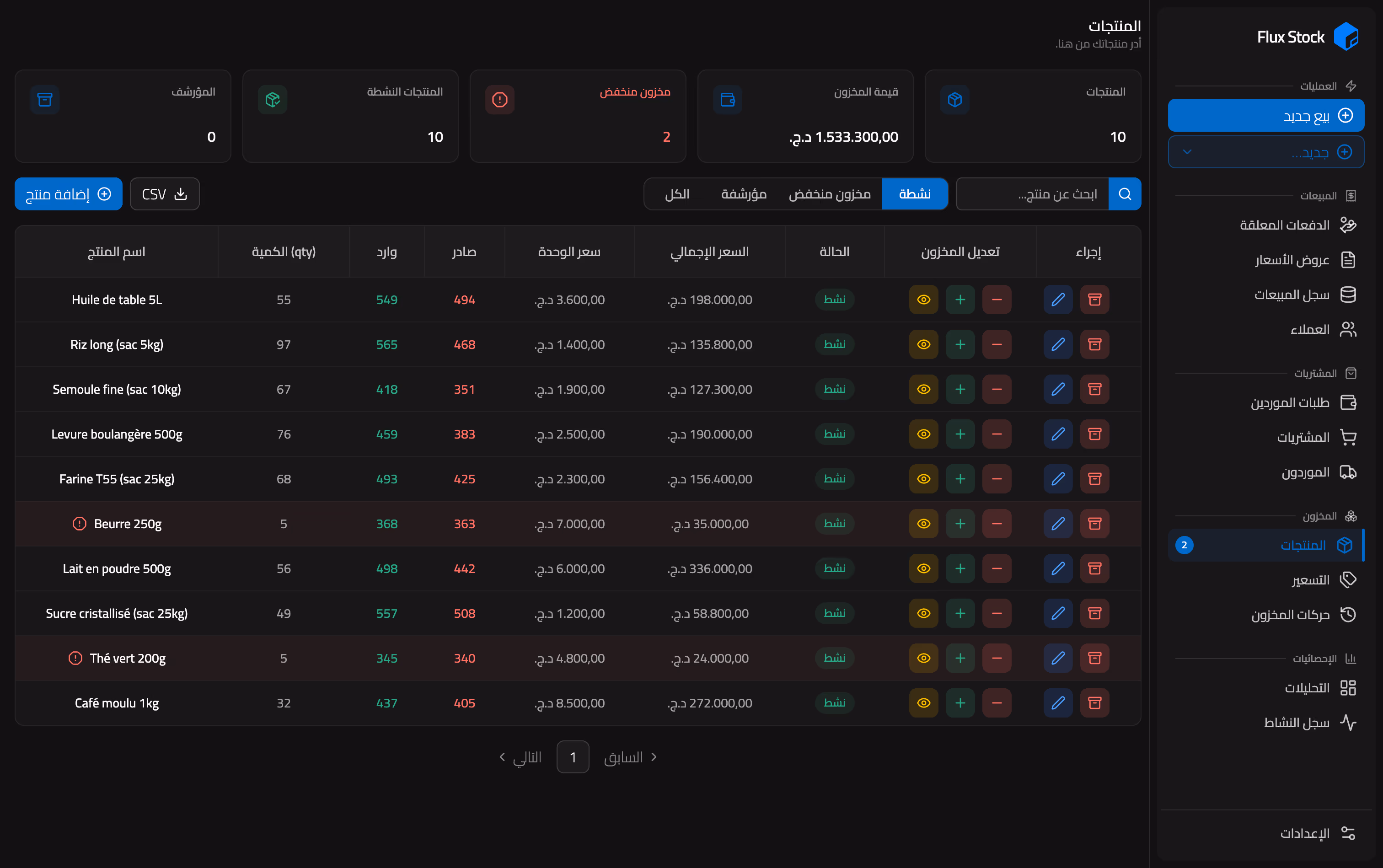Select the الكل filter tab

[x=677, y=194]
